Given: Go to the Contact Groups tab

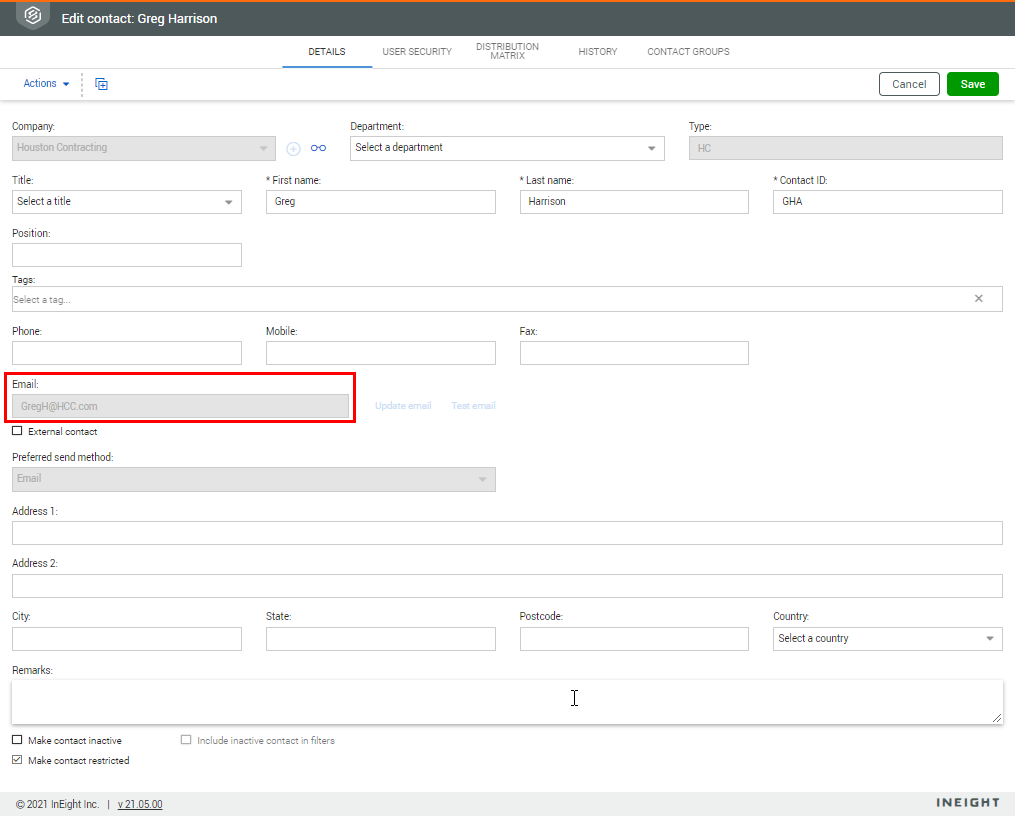Looking at the screenshot, I should click(688, 52).
